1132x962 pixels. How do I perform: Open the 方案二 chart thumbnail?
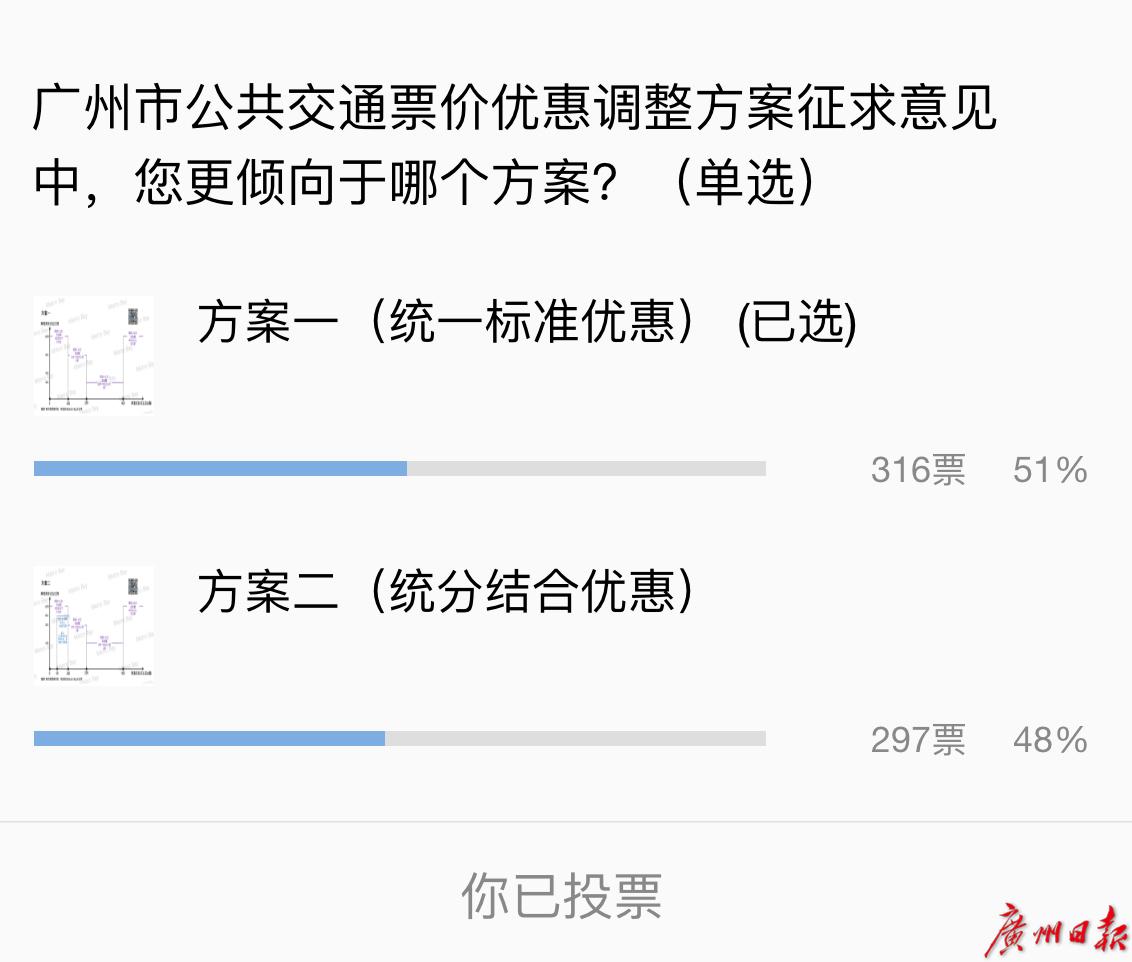point(93,625)
